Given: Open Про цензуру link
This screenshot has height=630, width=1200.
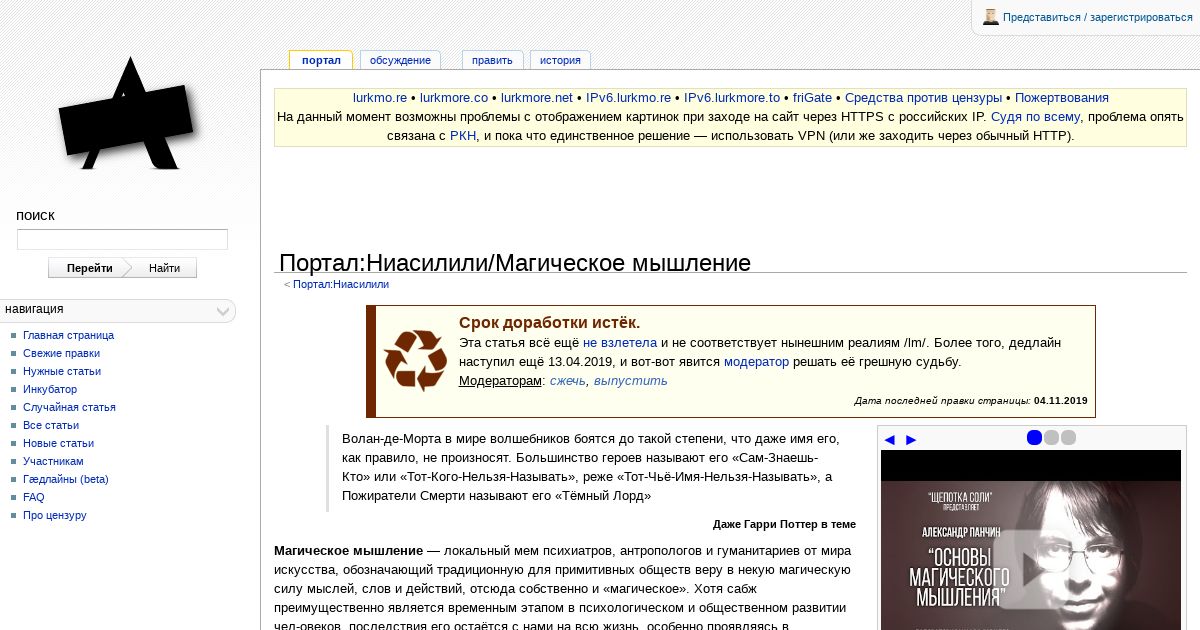Looking at the screenshot, I should point(55,515).
